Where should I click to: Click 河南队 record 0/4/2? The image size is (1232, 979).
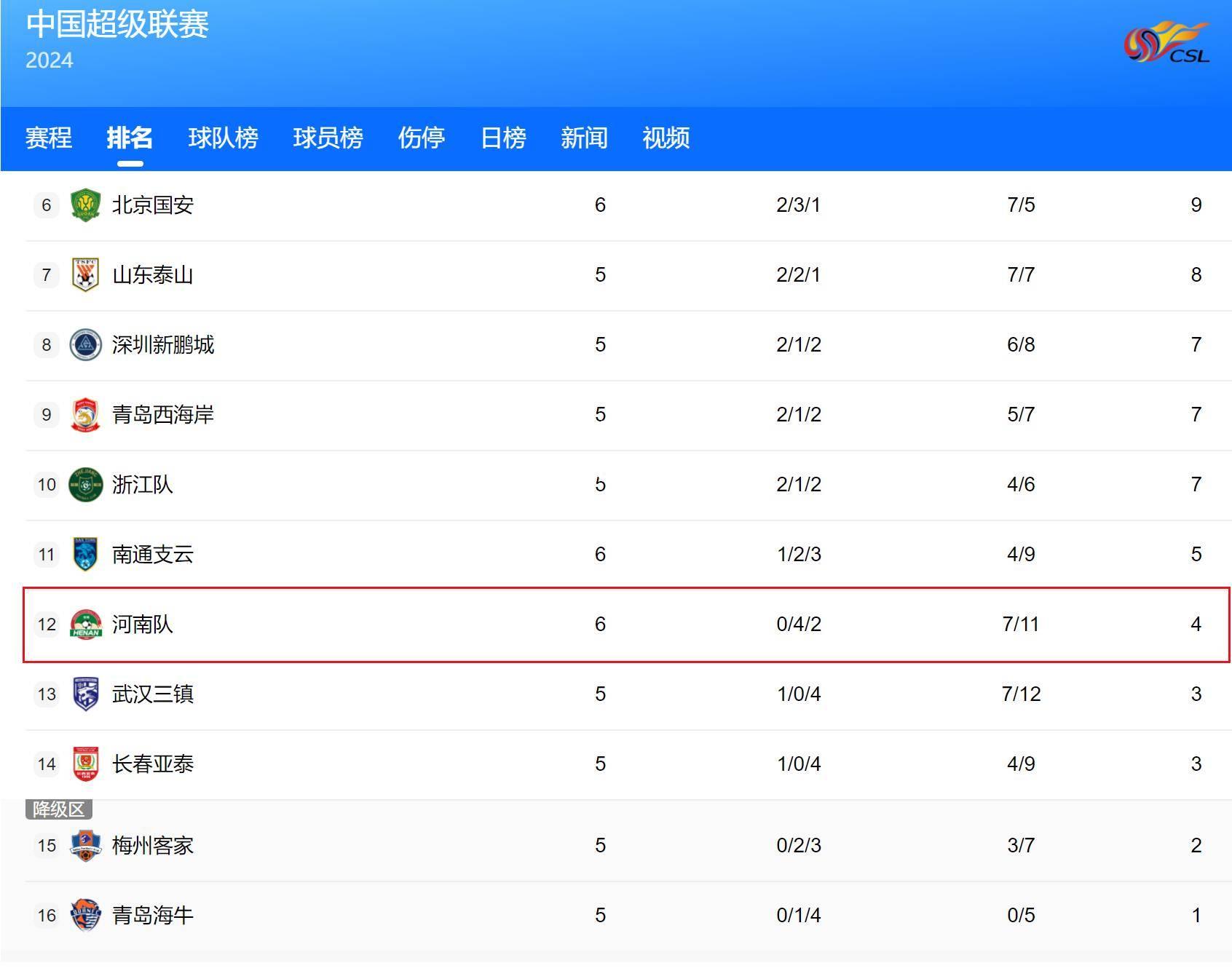[799, 625]
